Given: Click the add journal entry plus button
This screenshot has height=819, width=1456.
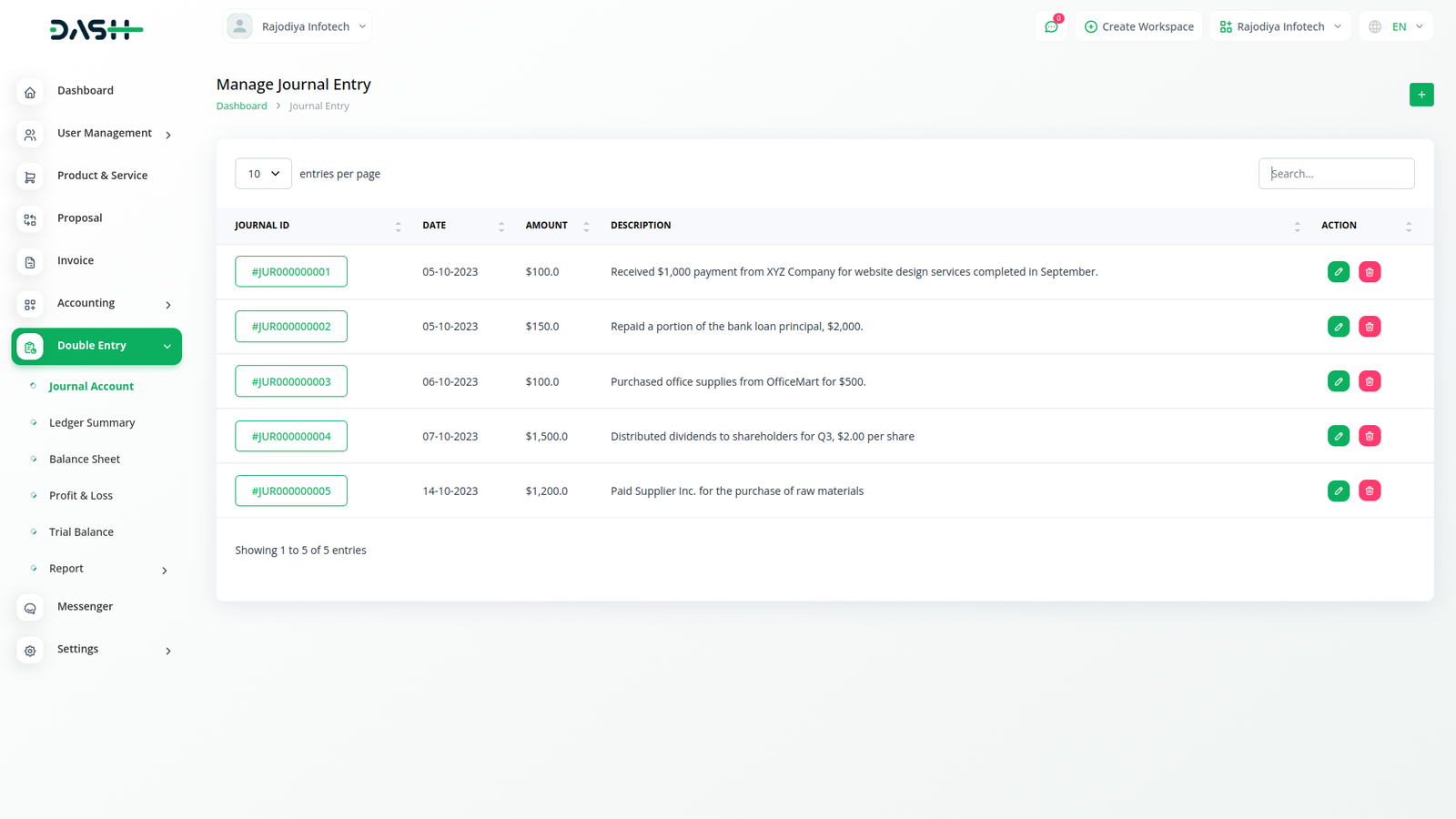Looking at the screenshot, I should (x=1421, y=95).
